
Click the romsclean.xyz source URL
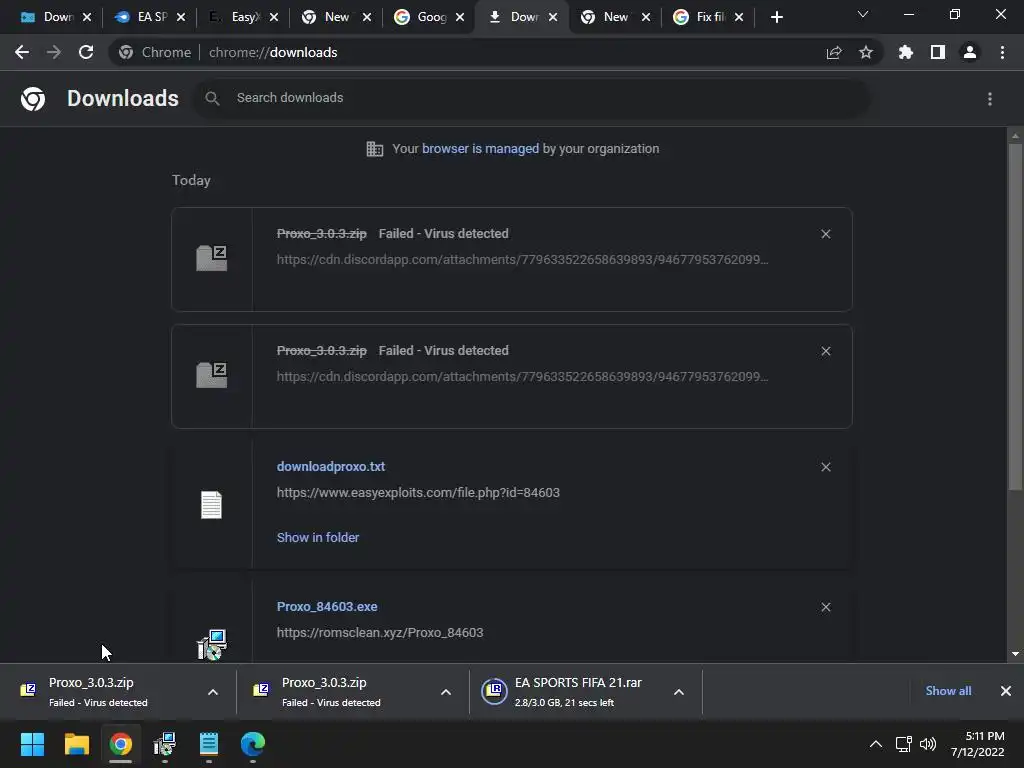click(379, 633)
